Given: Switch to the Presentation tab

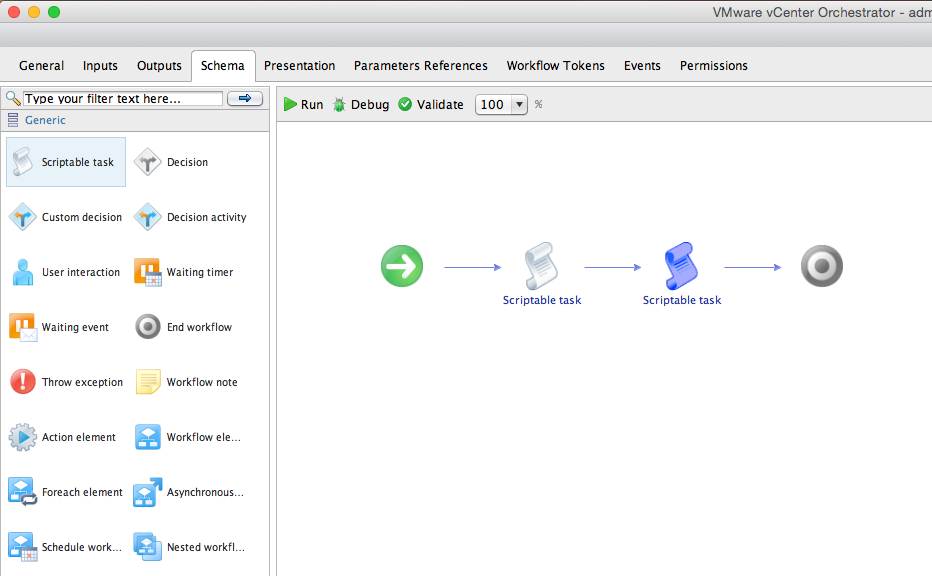Looking at the screenshot, I should pyautogui.click(x=299, y=66).
